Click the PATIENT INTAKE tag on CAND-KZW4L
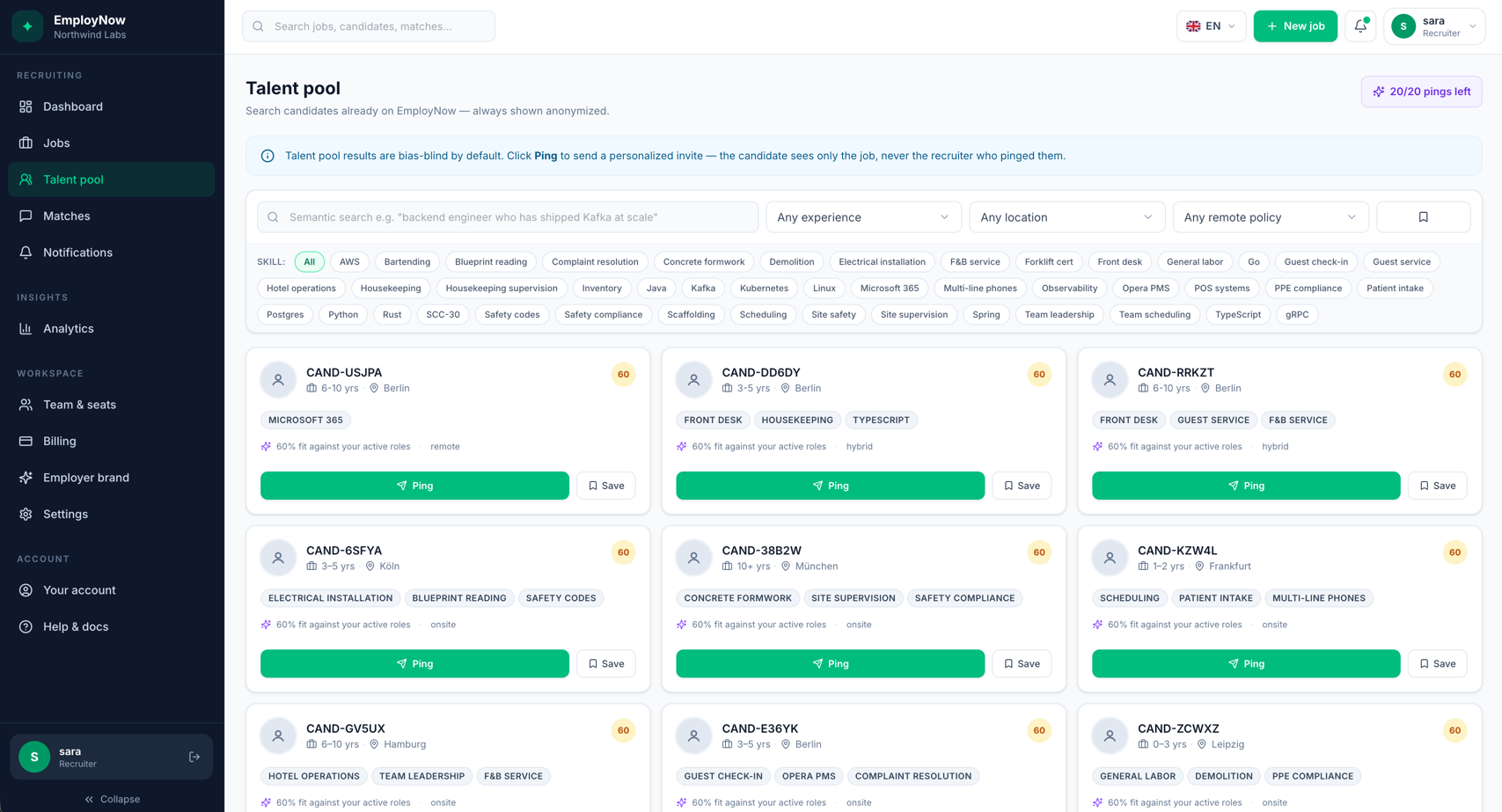 coord(1215,598)
